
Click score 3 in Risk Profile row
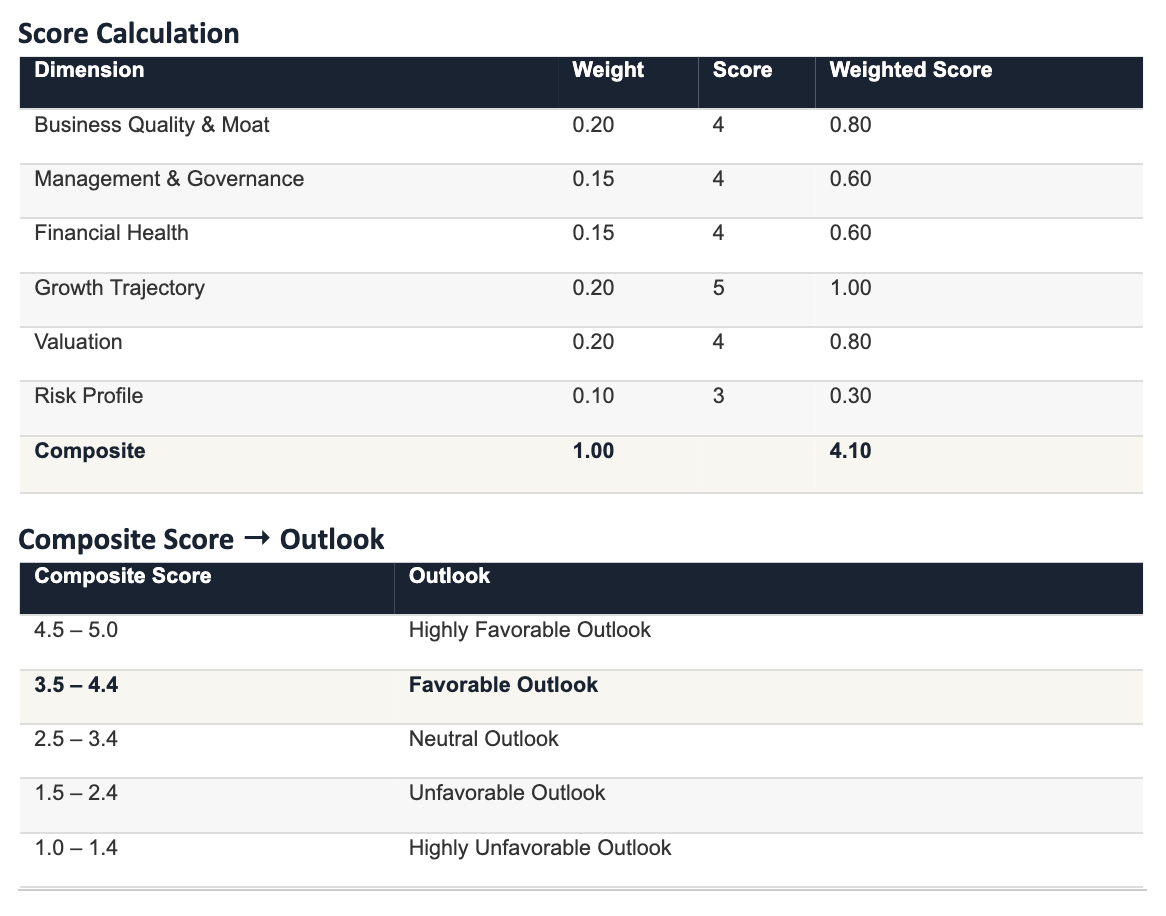(718, 396)
